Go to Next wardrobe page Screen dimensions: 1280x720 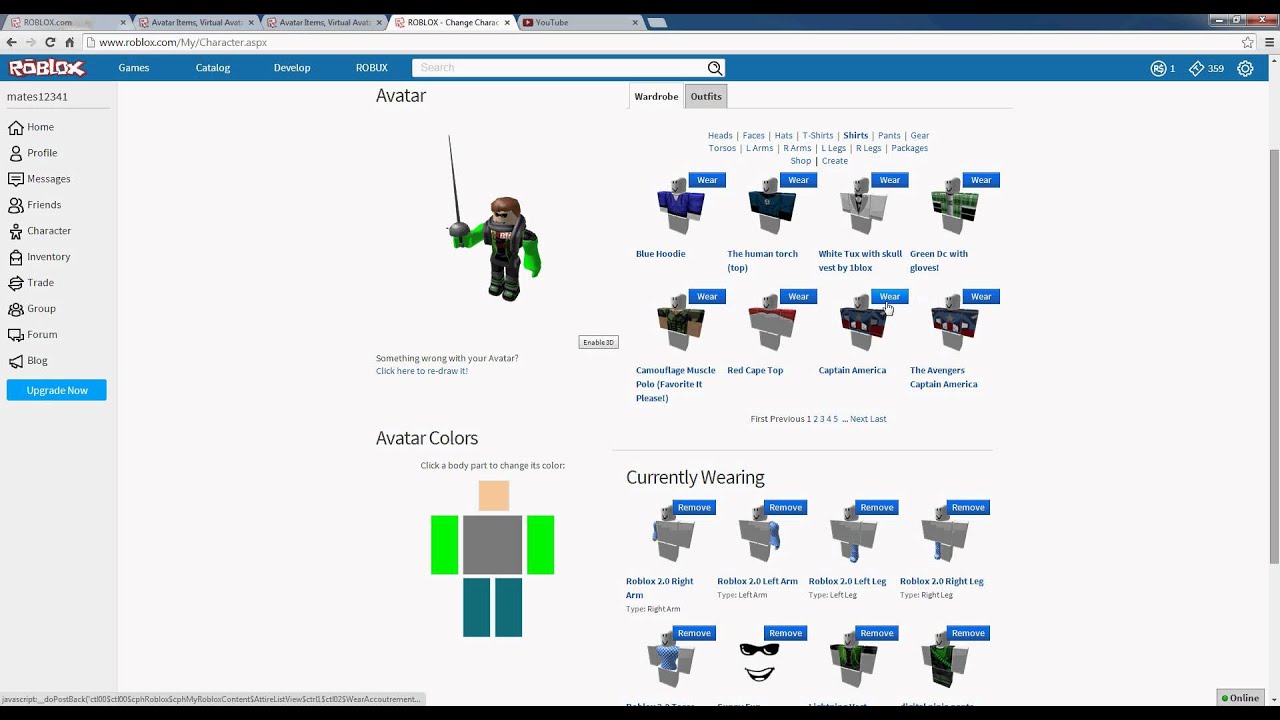859,419
